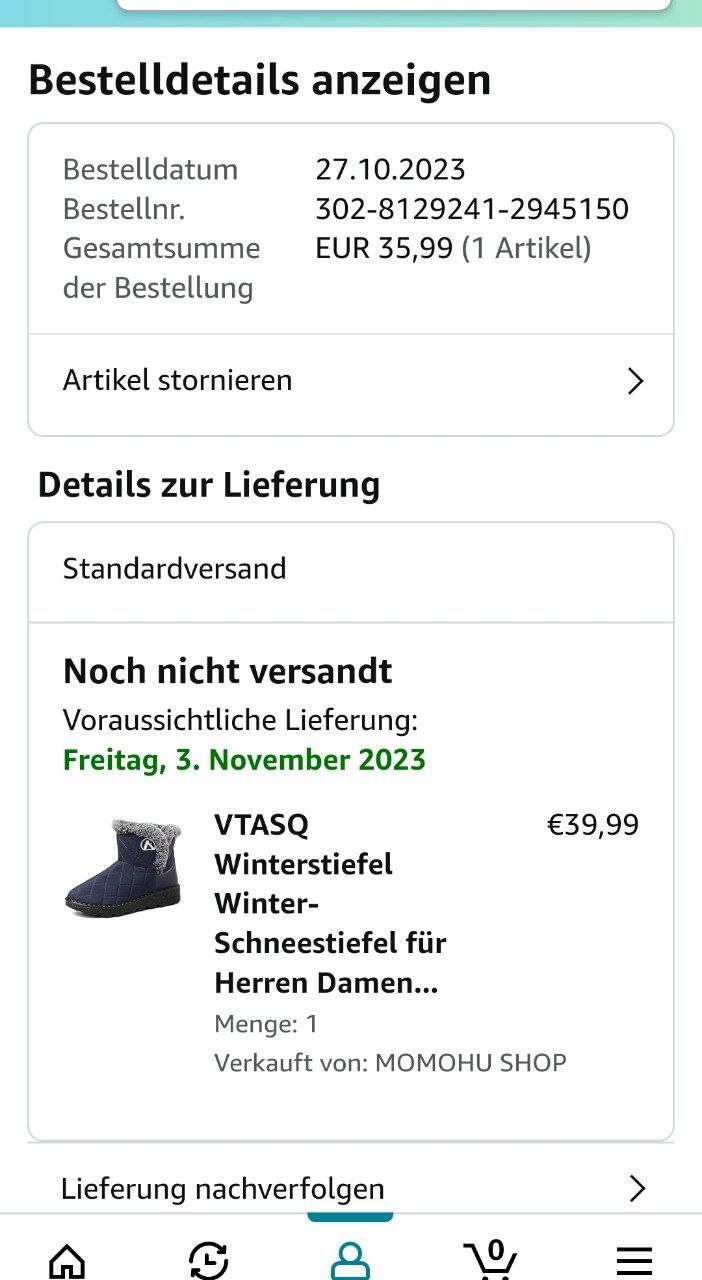Tap the item price €39,99
This screenshot has height=1280, width=702.
[x=592, y=825]
